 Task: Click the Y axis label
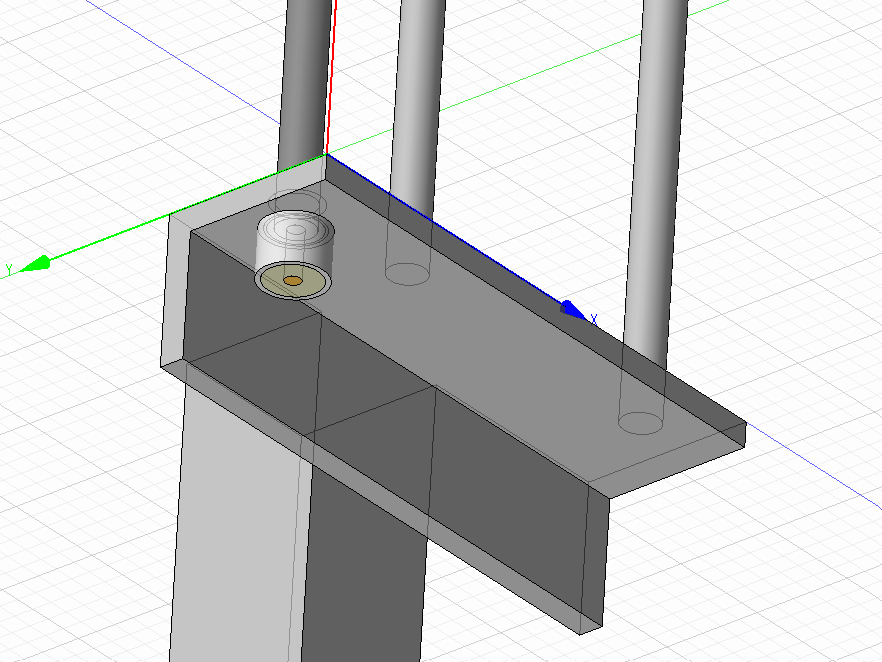pos(9,270)
